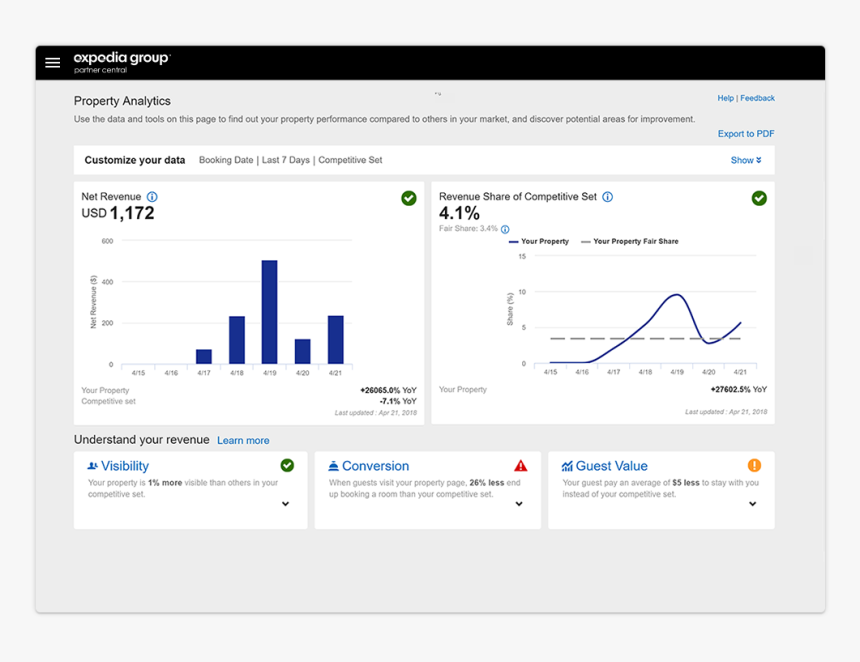Screen dimensions: 860x662
Task: Click the Customize your data label
Action: click(135, 160)
